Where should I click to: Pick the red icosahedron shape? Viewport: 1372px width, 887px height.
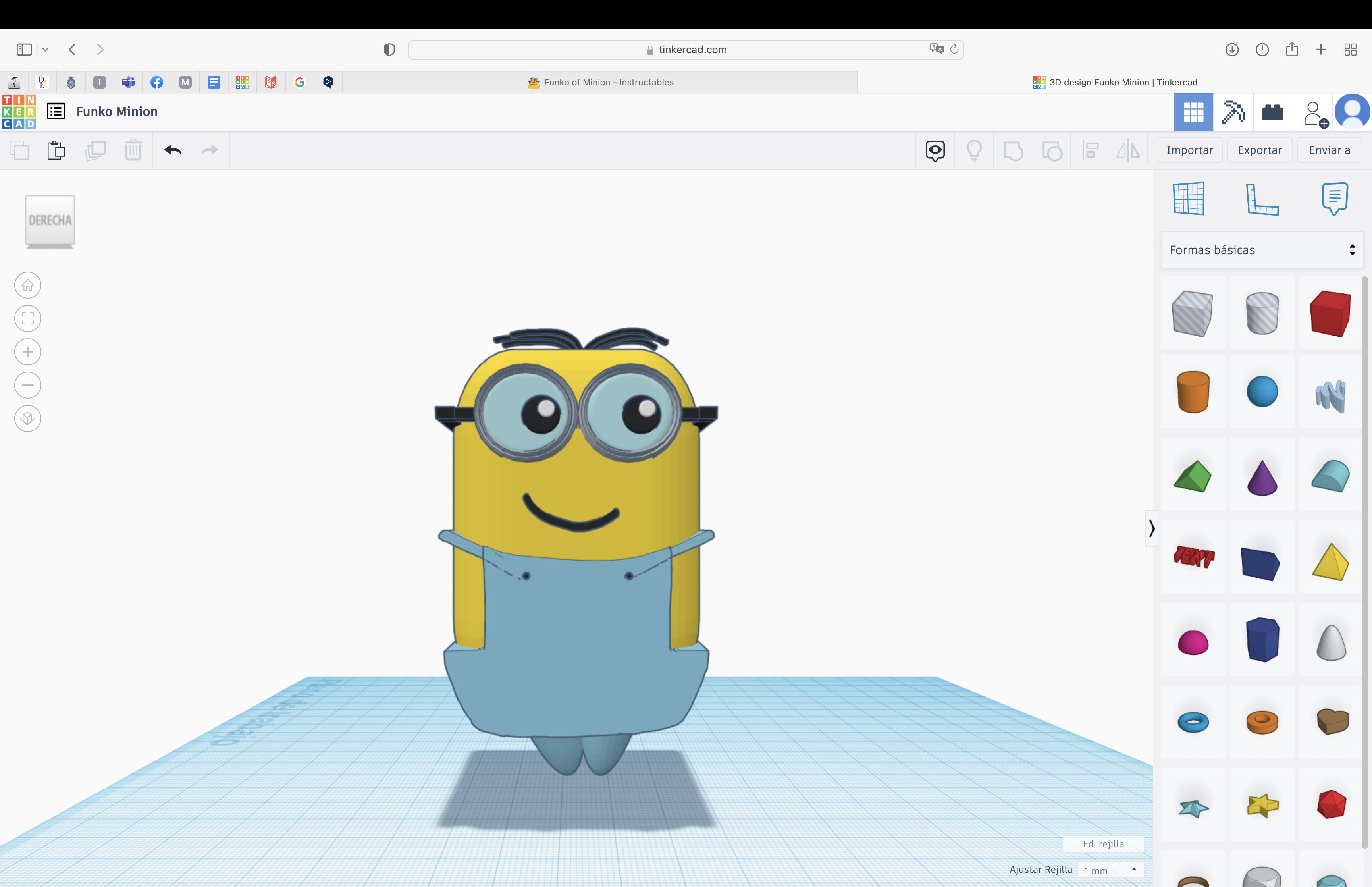1331,804
